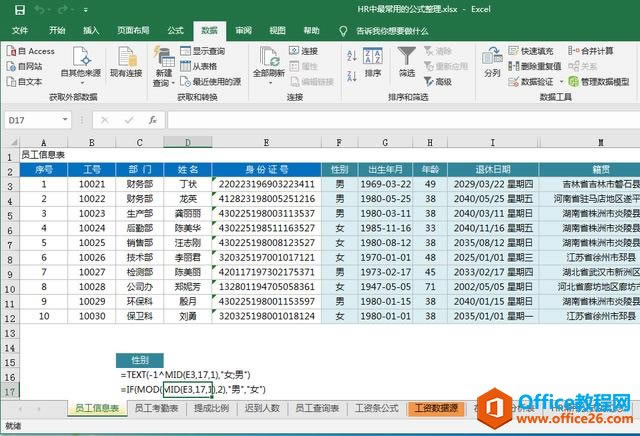Sort ascending with the A-to-Z icon
Image resolution: width=640 pixels, height=436 pixels.
pos(351,56)
